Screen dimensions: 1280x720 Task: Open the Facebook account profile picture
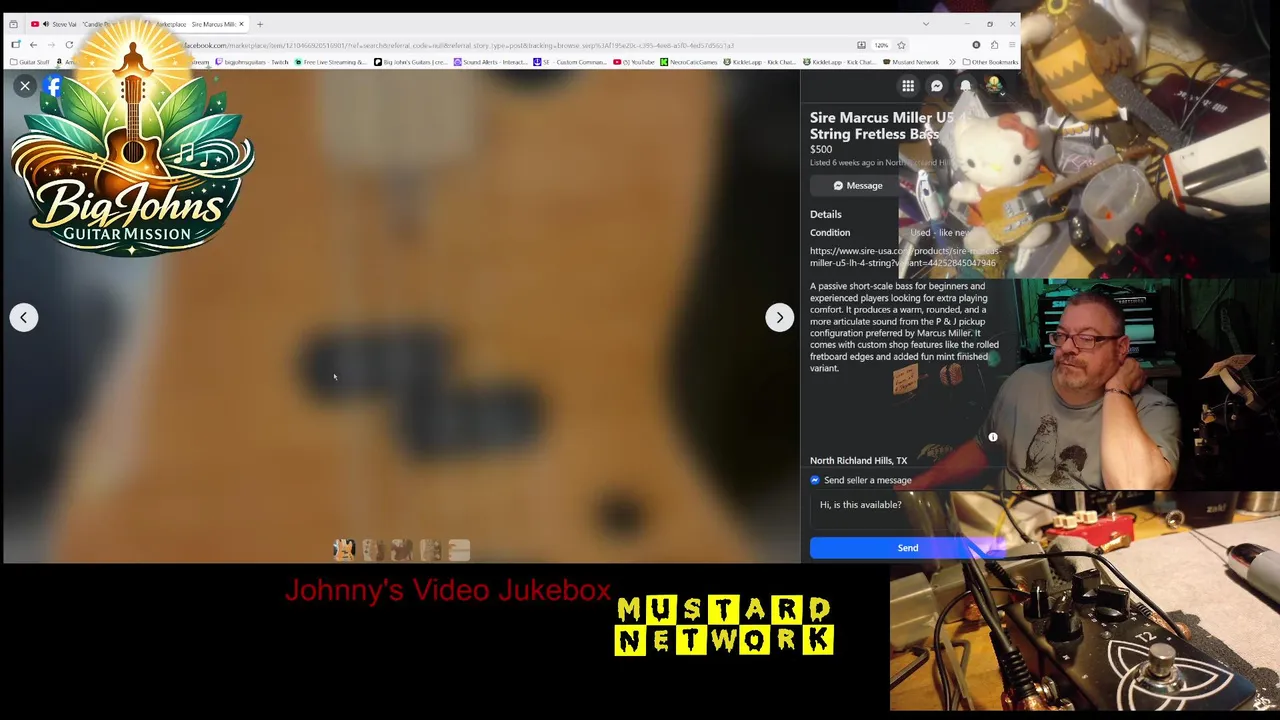994,86
